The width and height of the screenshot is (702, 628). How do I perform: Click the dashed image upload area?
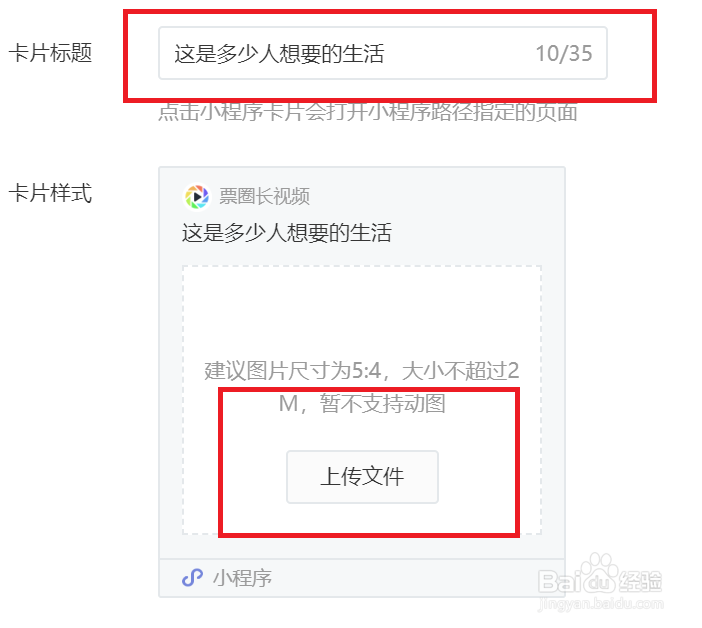point(362,400)
